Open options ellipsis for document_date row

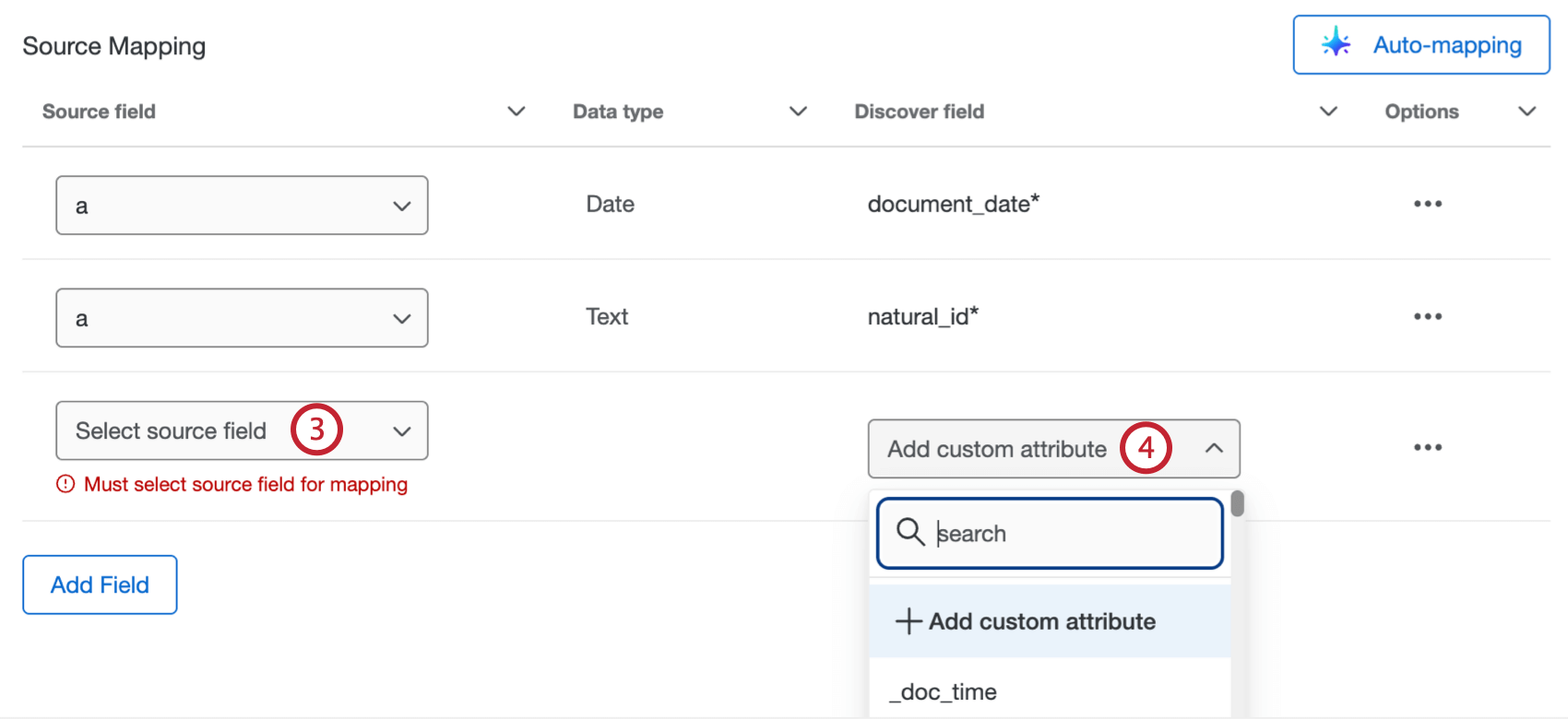1427,204
